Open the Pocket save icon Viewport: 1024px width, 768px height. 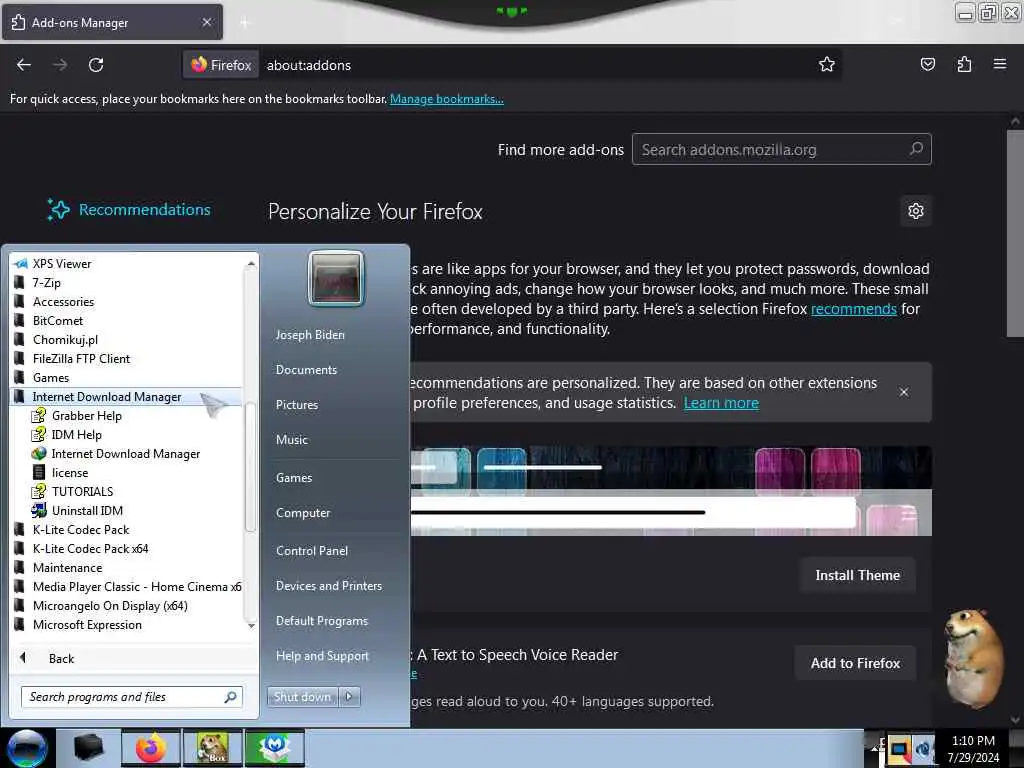927,64
